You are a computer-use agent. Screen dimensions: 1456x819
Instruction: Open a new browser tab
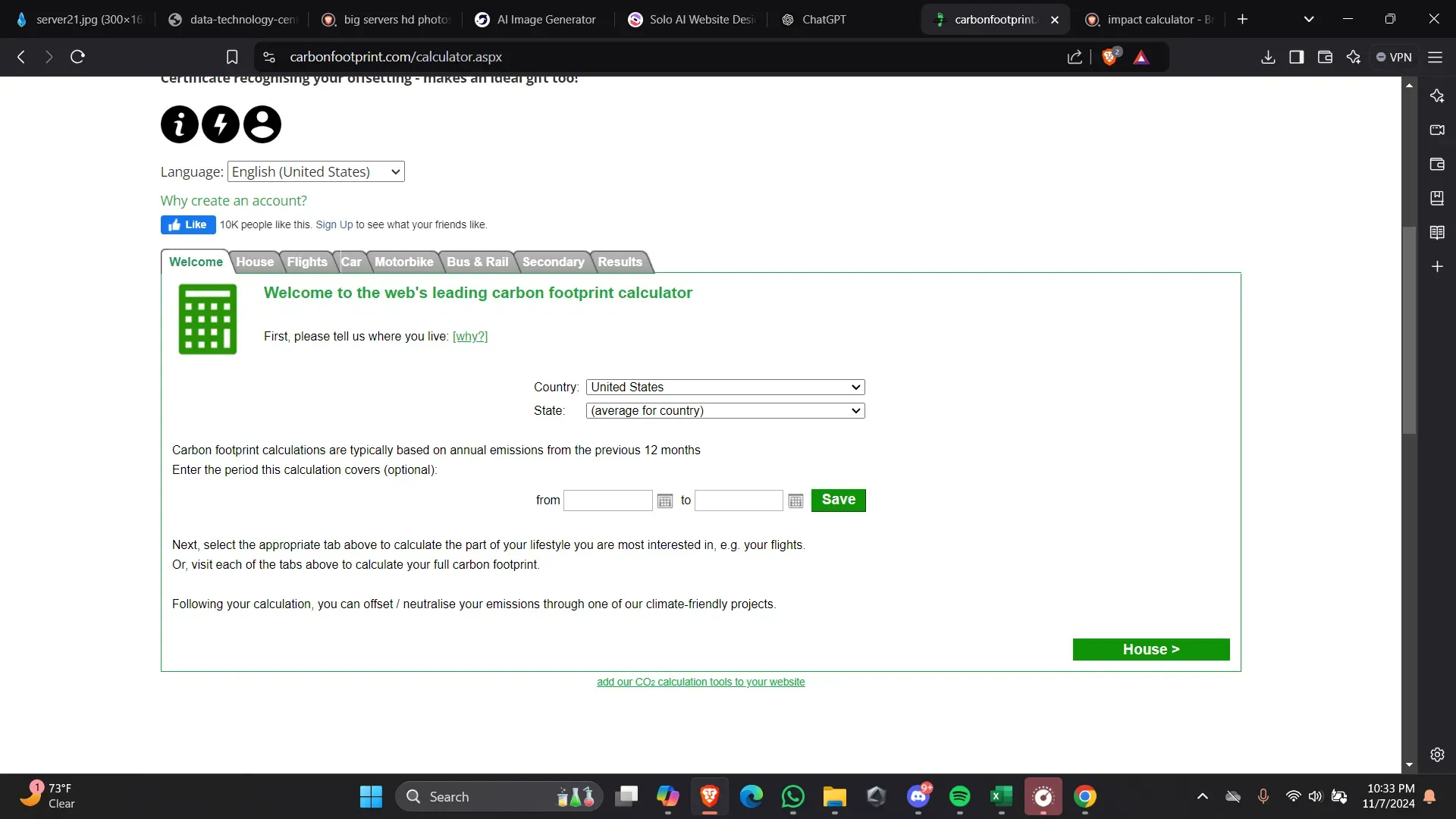(x=1242, y=19)
